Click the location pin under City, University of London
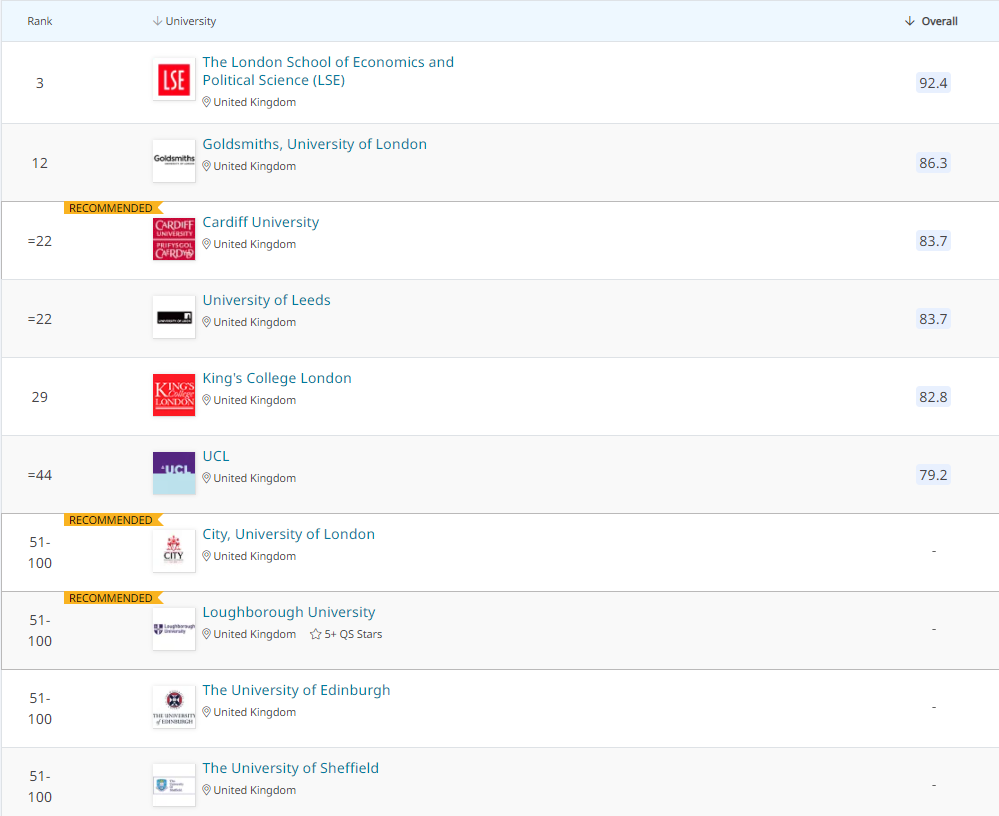The height and width of the screenshot is (816, 999). tap(206, 556)
